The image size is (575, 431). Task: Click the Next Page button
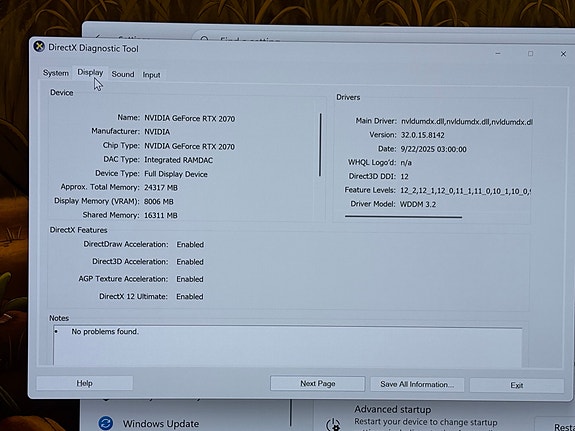(x=318, y=384)
